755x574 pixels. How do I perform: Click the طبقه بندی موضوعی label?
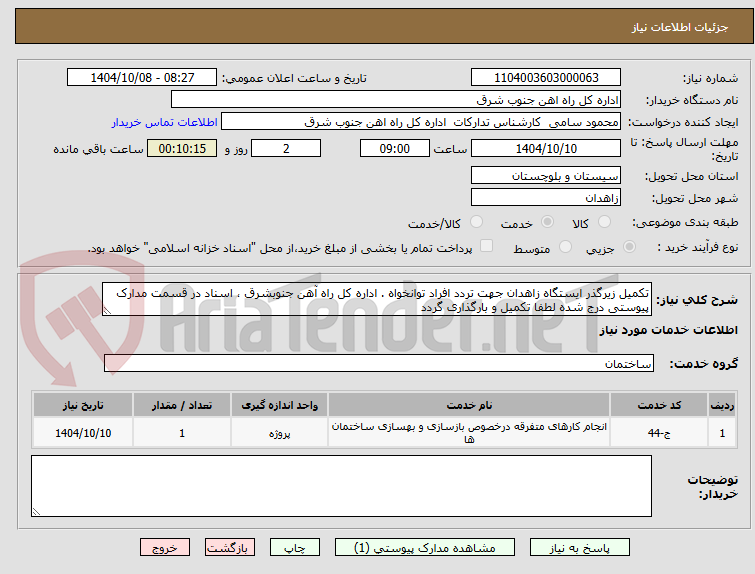coord(685,222)
